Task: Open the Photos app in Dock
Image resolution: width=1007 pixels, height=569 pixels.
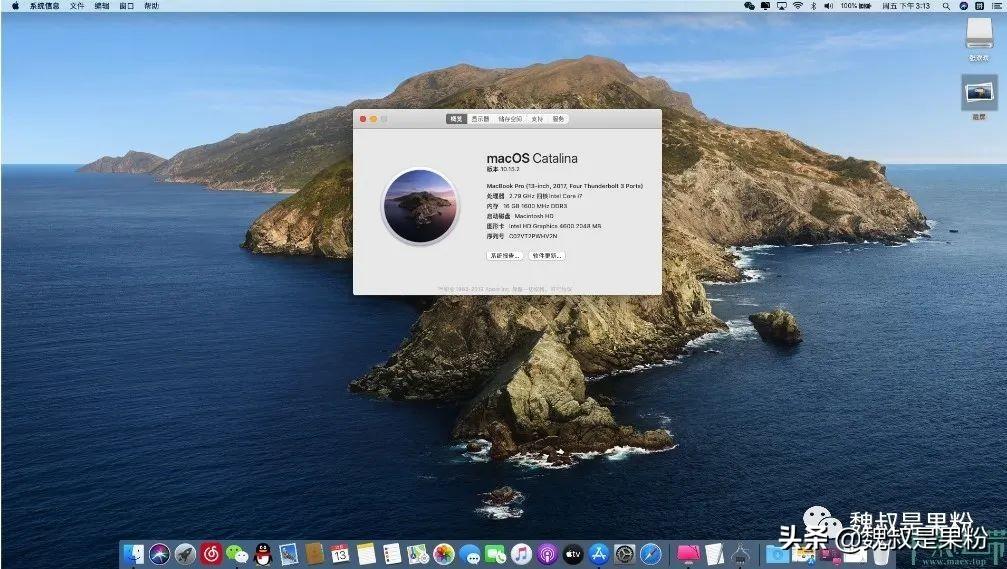Action: pyautogui.click(x=444, y=553)
